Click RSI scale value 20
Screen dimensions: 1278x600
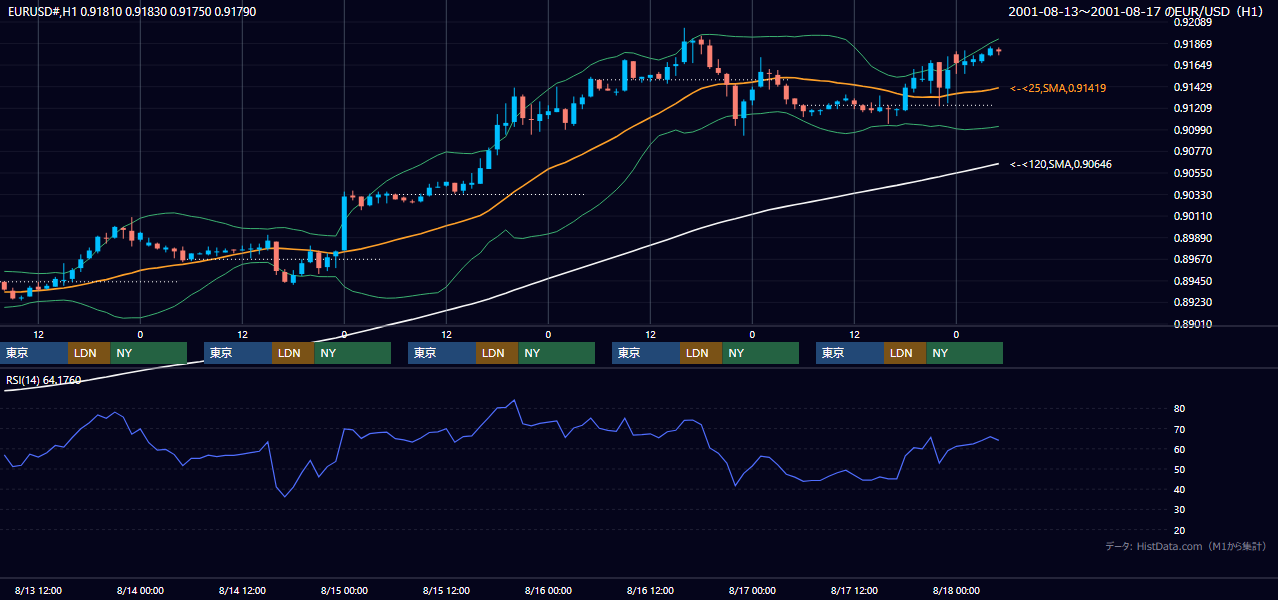(x=1180, y=530)
